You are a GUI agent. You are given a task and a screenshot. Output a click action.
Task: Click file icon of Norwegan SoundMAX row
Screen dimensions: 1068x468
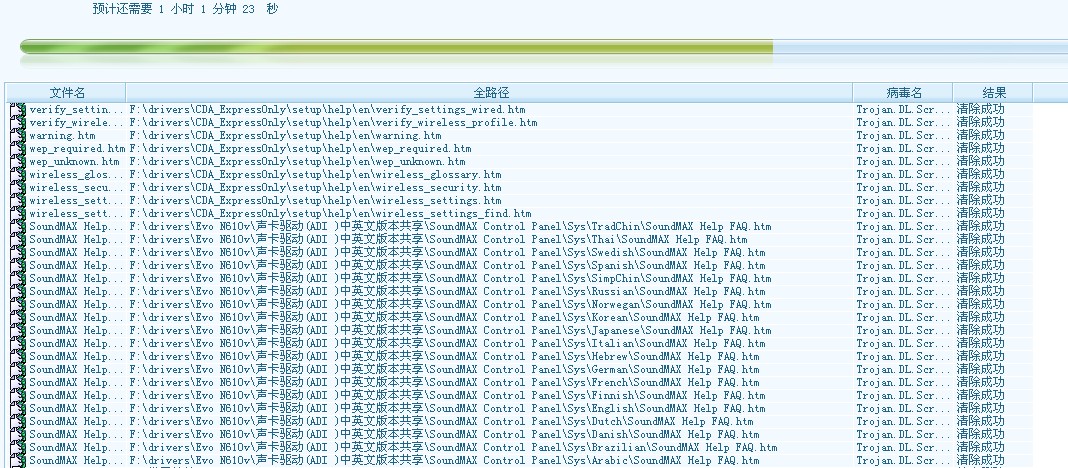[x=18, y=304]
